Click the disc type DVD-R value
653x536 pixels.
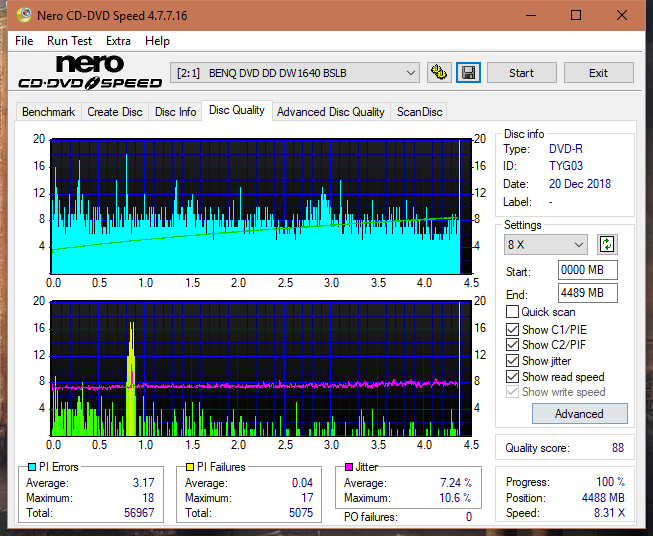(566, 149)
